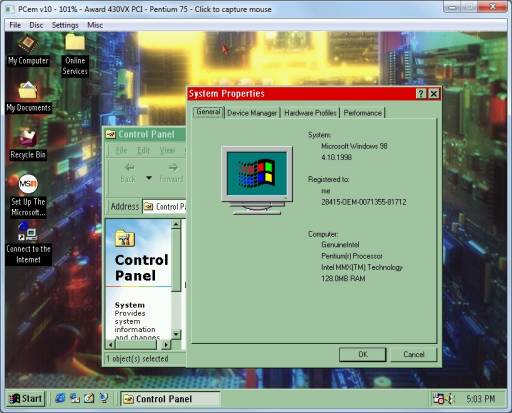Open the PCem Settings menu
Image resolution: width=512 pixels, height=413 pixels.
click(65, 25)
